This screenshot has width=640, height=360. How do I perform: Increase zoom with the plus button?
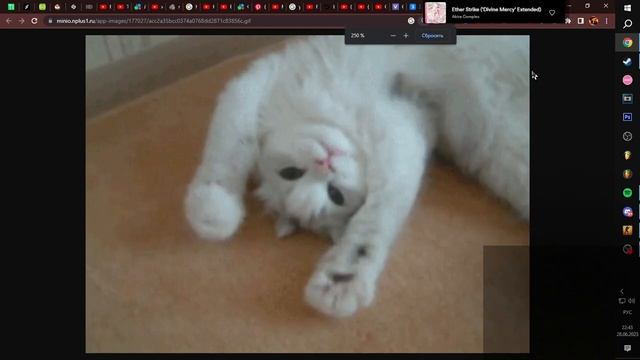coord(406,36)
